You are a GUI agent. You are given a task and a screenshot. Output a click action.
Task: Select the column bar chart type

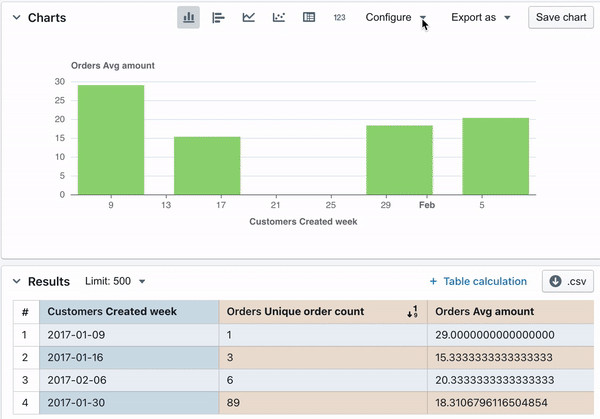click(188, 18)
